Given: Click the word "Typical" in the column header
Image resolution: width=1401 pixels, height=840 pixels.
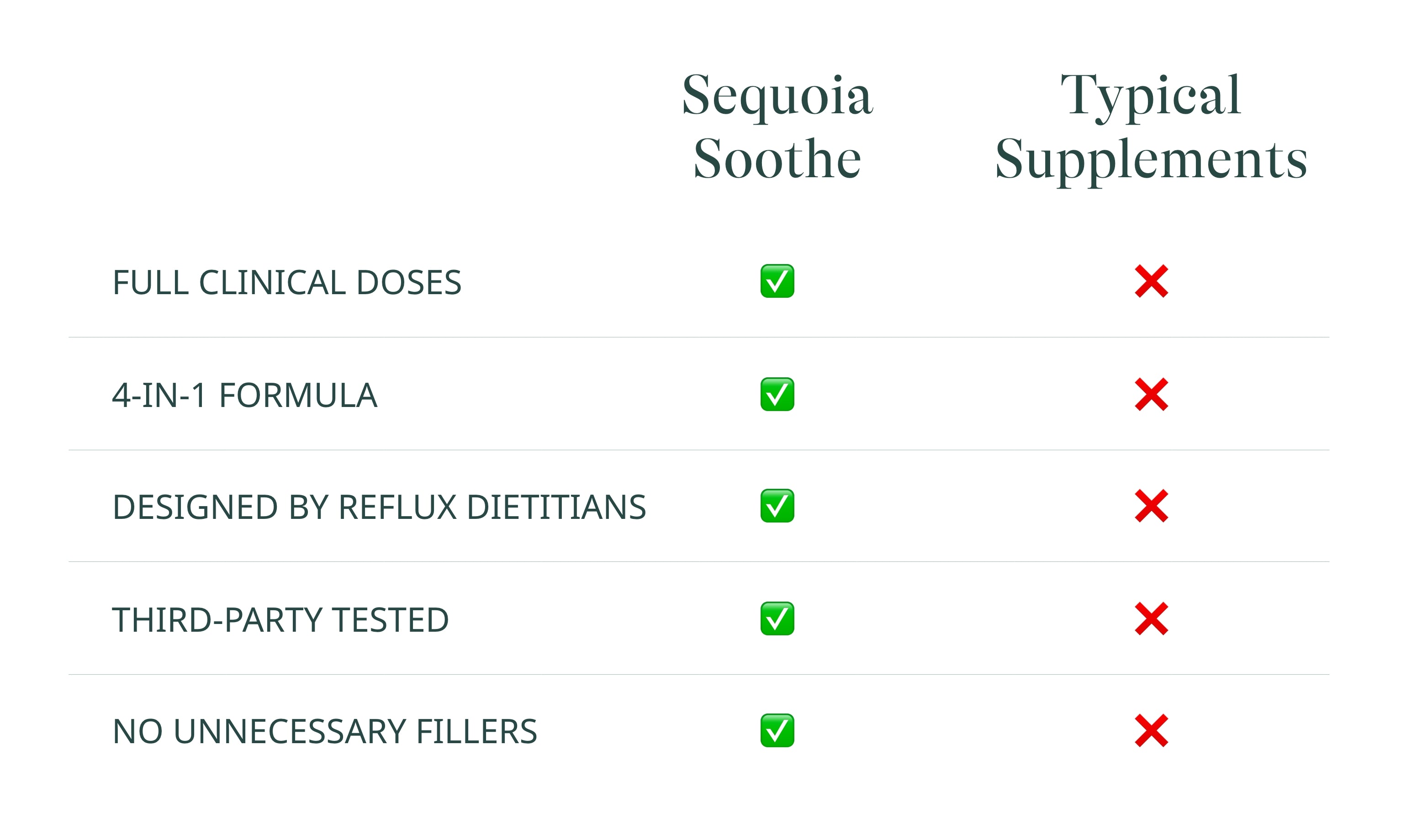Looking at the screenshot, I should (x=1150, y=96).
